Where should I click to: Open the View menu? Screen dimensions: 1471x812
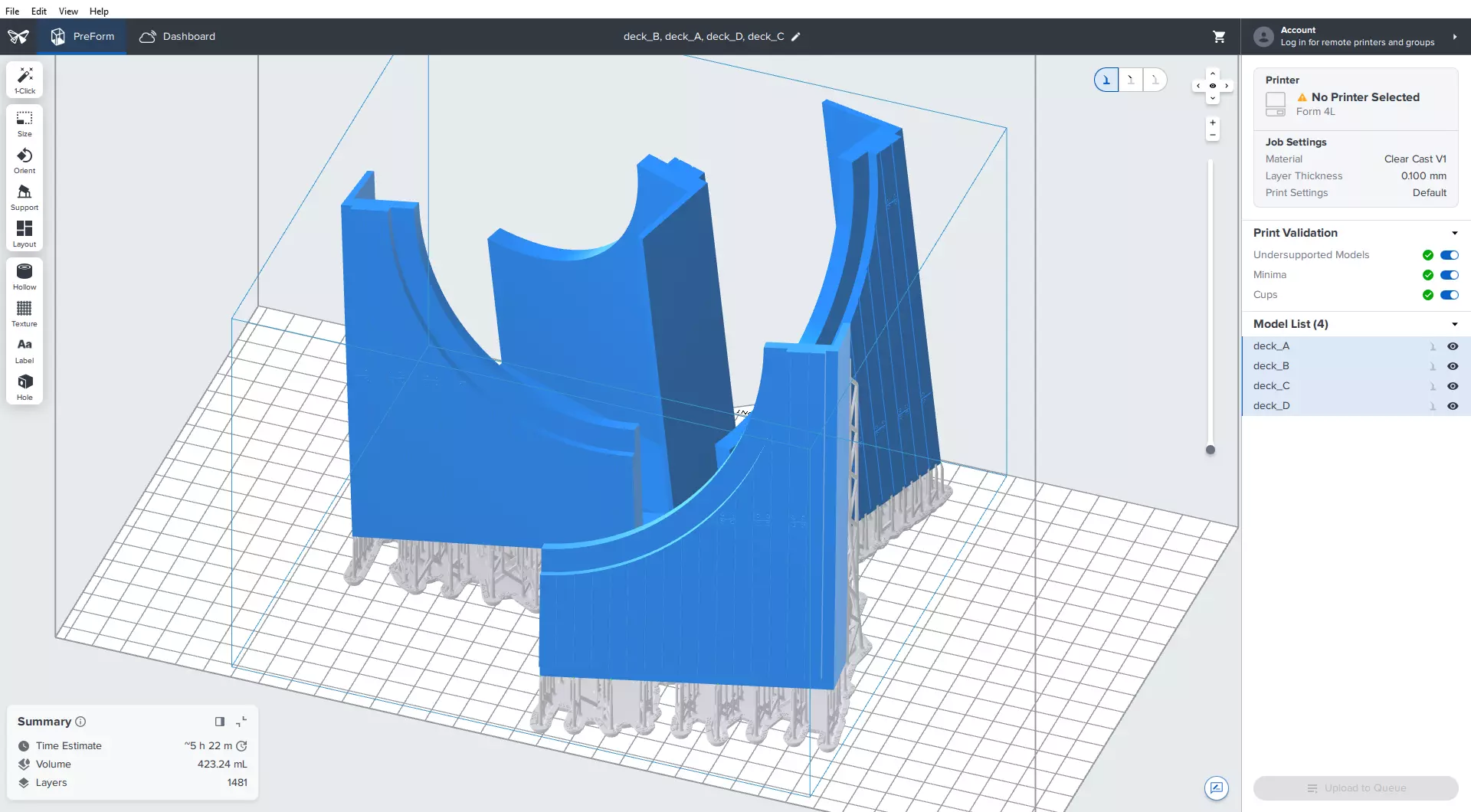[68, 11]
